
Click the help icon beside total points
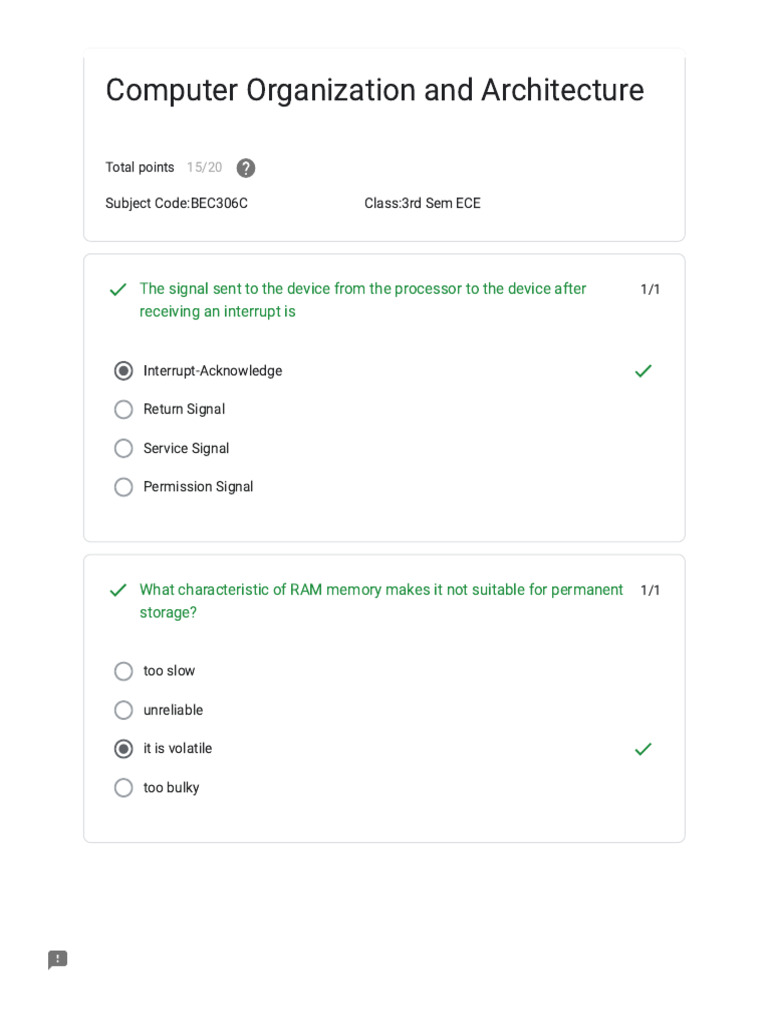(x=246, y=168)
